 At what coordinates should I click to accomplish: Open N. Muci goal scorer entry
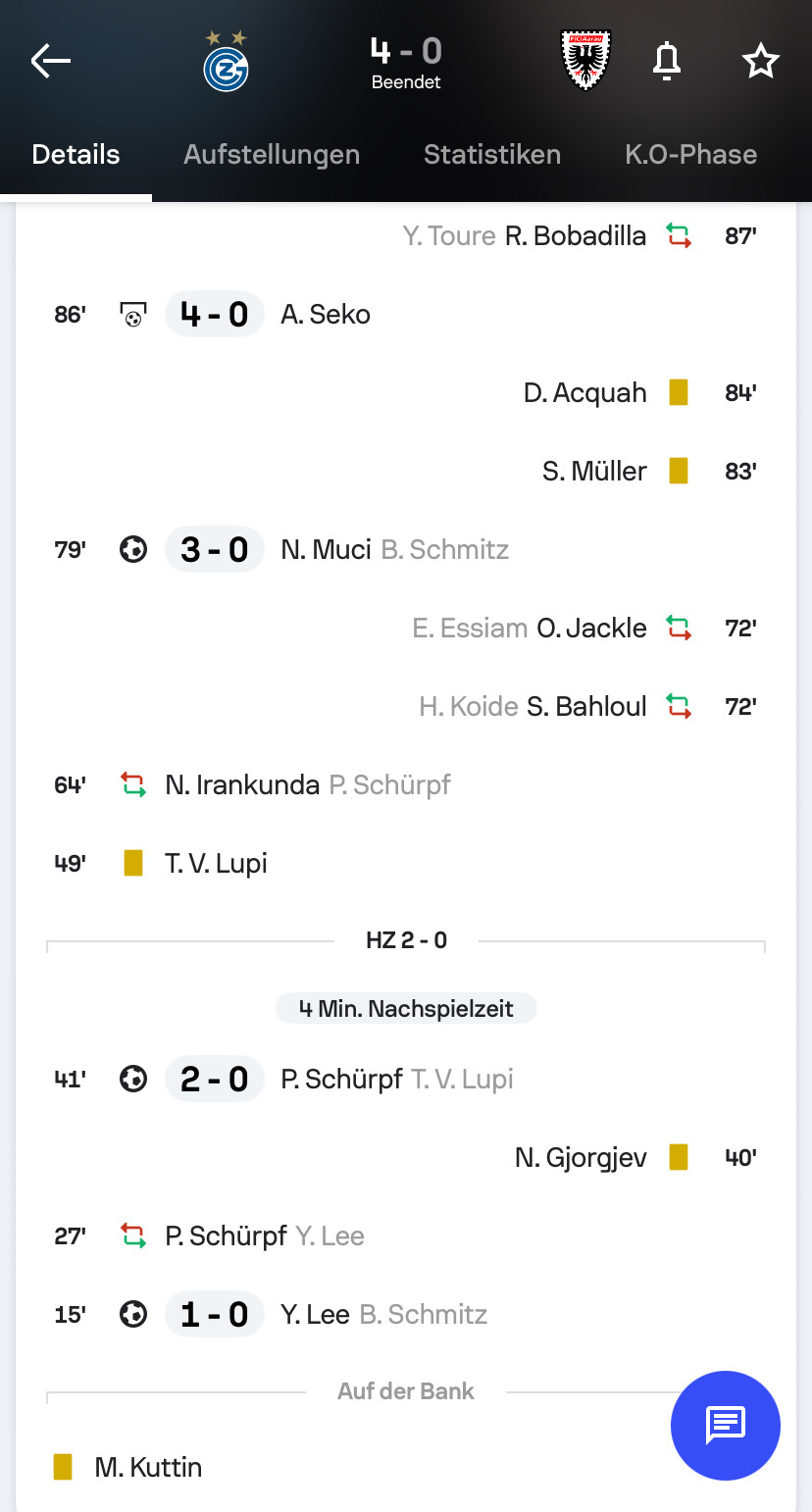pyautogui.click(x=326, y=549)
